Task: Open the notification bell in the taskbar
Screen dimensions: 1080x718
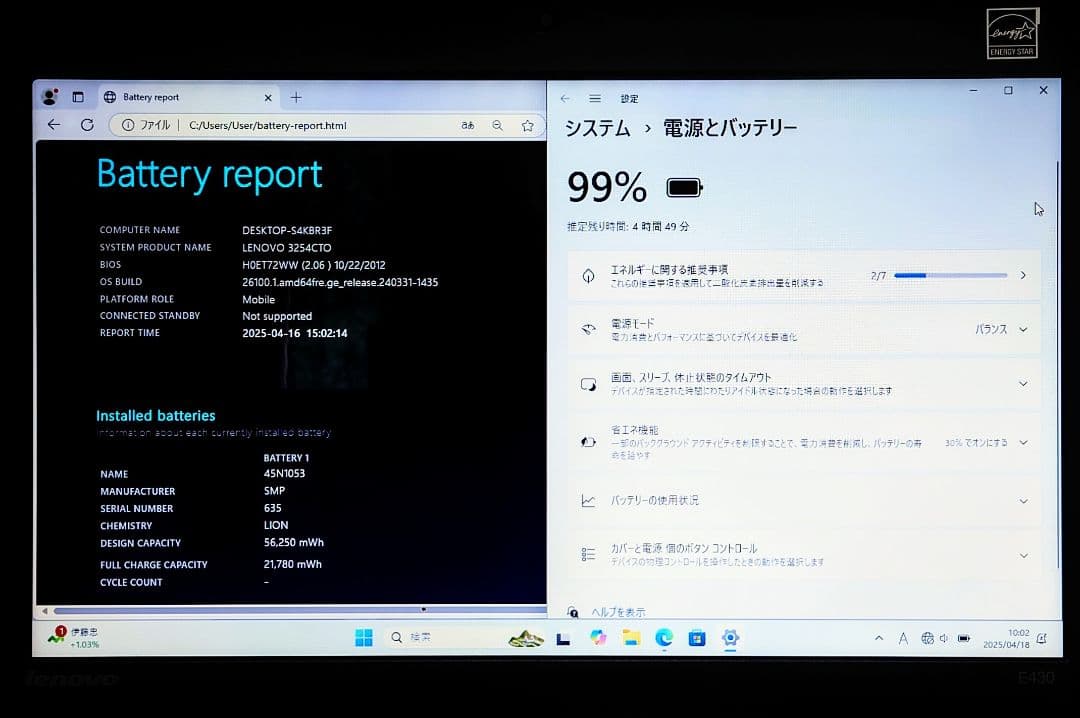Action: pyautogui.click(x=1041, y=639)
